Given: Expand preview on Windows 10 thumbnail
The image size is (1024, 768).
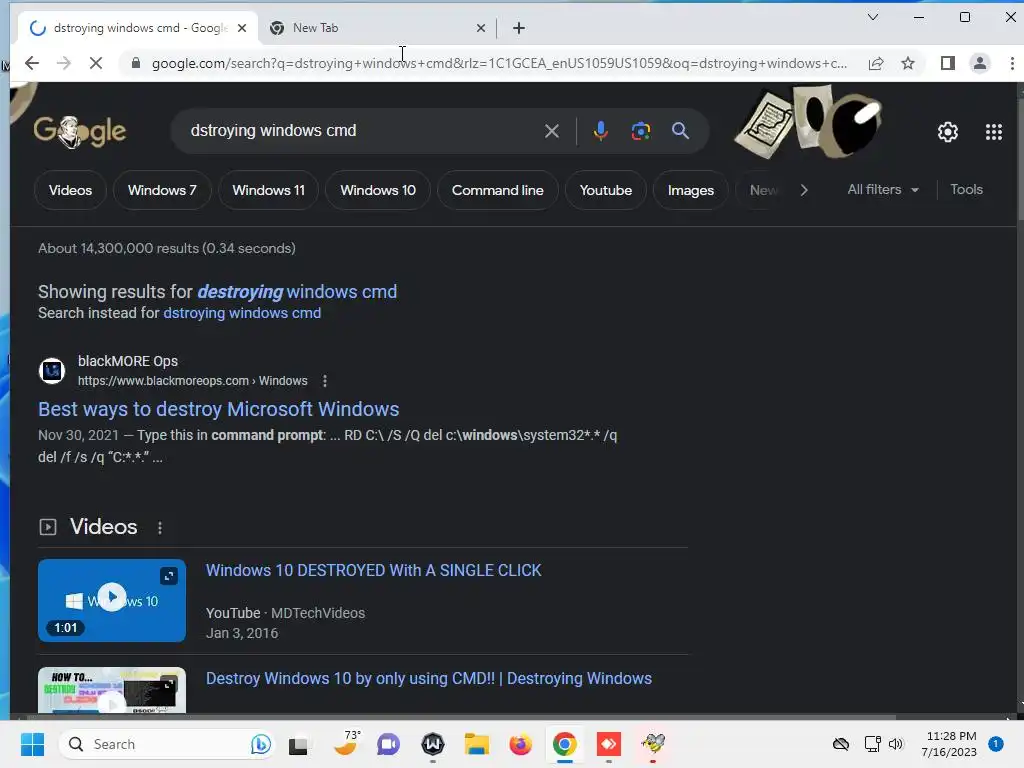Looking at the screenshot, I should (x=168, y=576).
